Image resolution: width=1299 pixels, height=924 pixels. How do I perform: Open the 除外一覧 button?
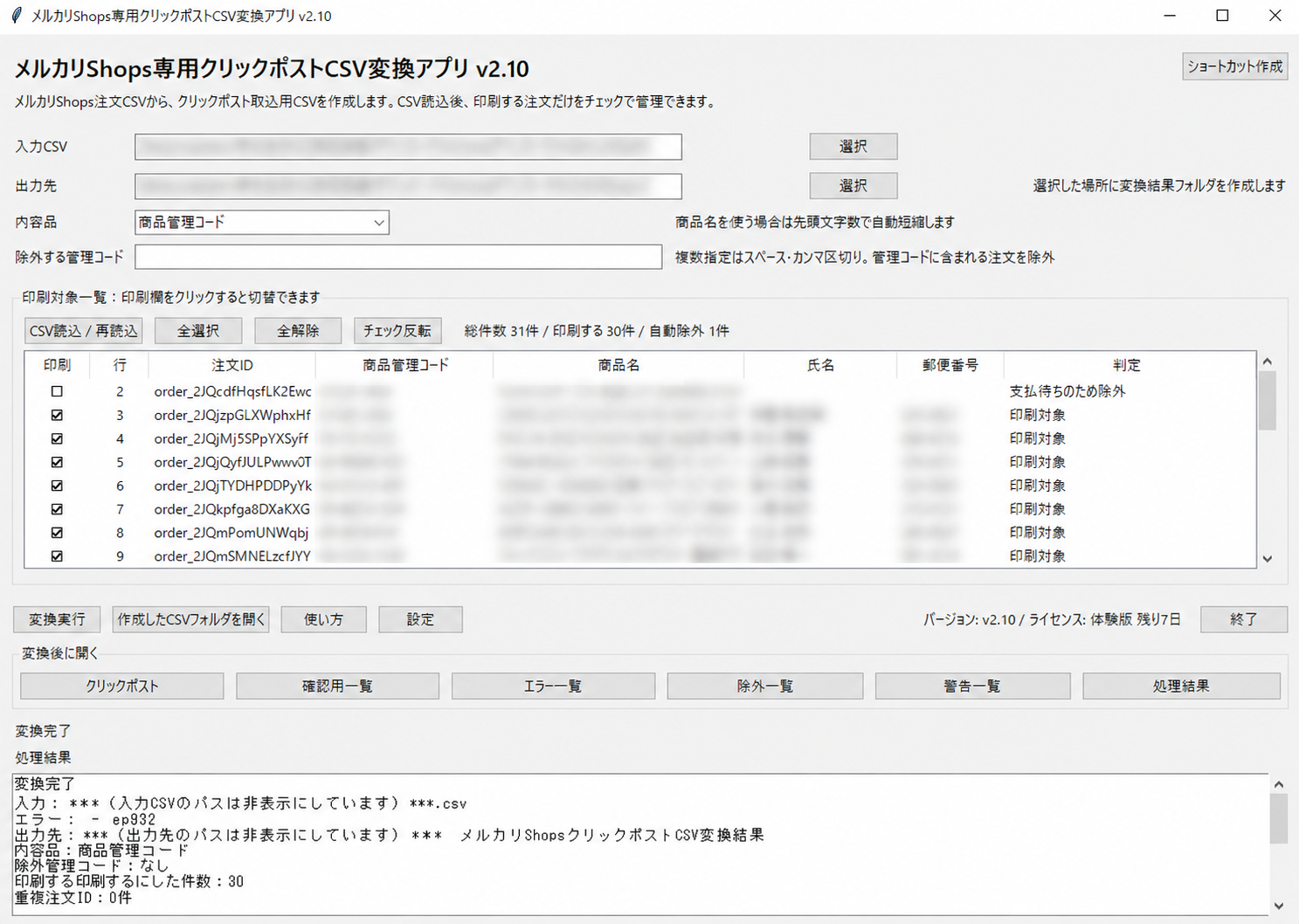point(765,686)
